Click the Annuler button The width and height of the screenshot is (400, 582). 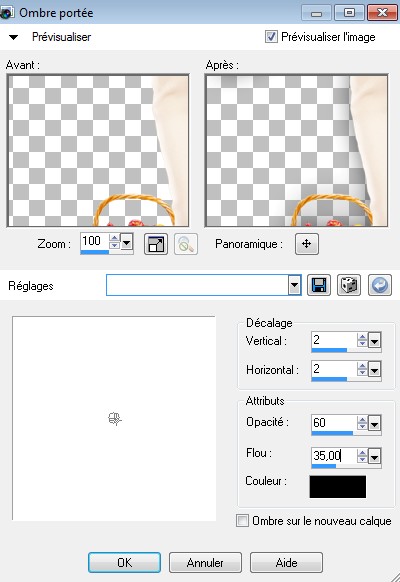point(205,563)
